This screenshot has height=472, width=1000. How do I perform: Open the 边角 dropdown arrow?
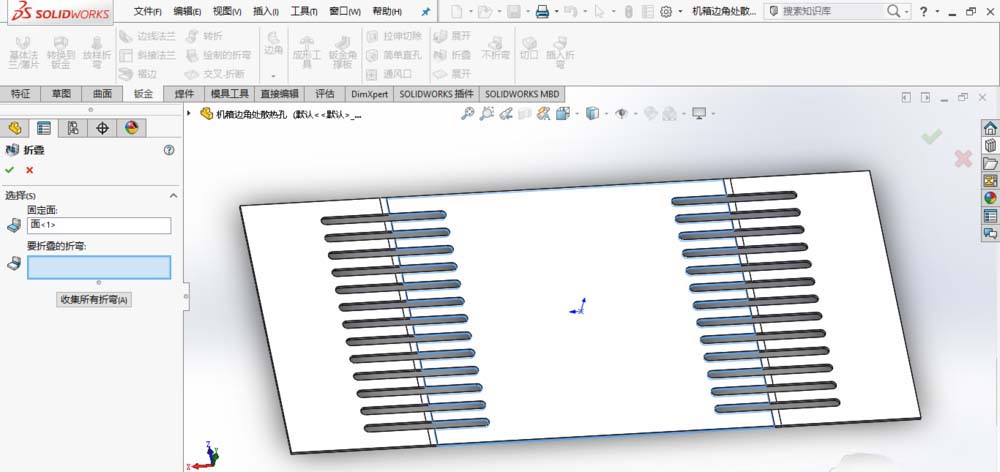(x=273, y=76)
